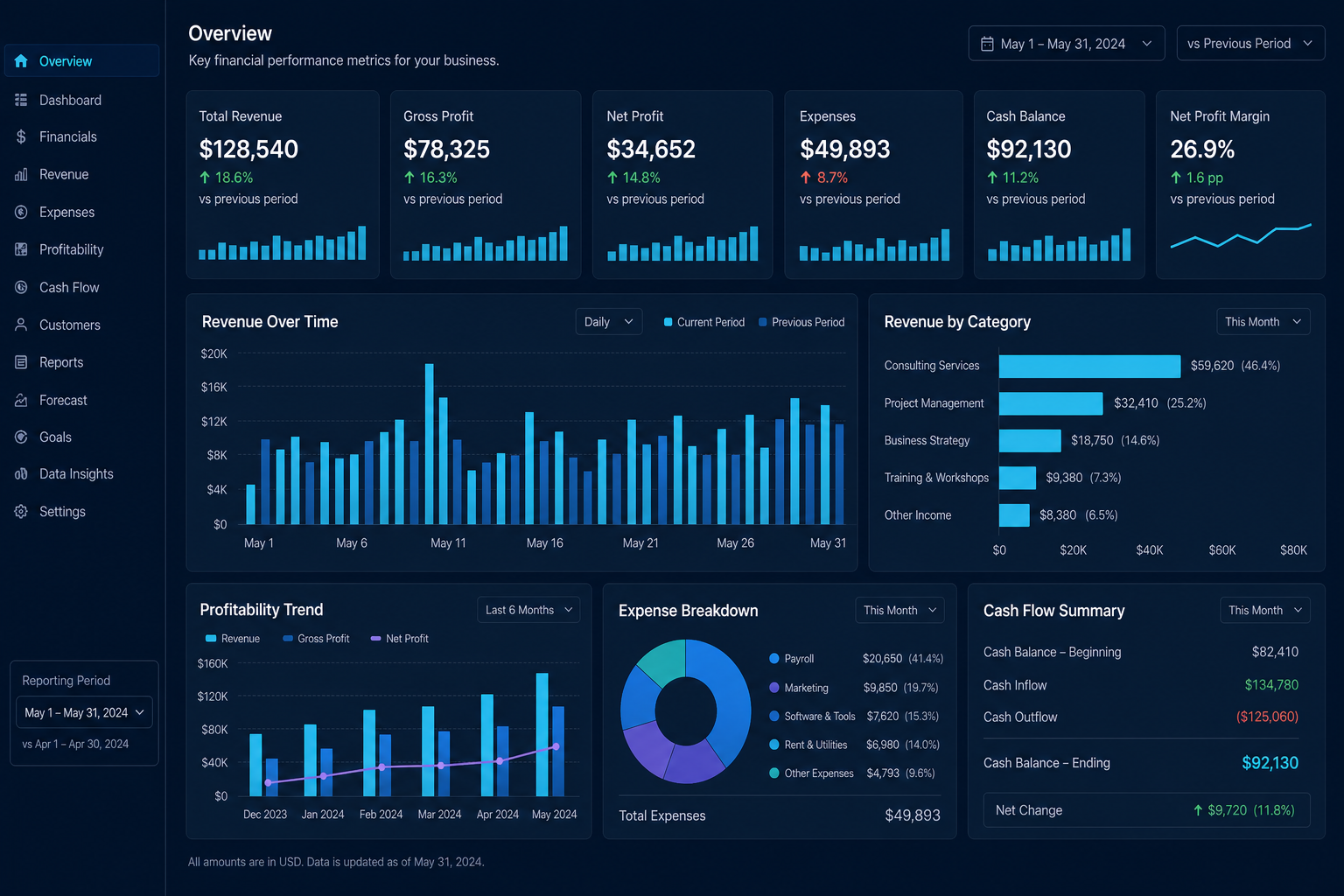The width and height of the screenshot is (1344, 896).
Task: Open the Daily interval dropdown
Action: [609, 322]
